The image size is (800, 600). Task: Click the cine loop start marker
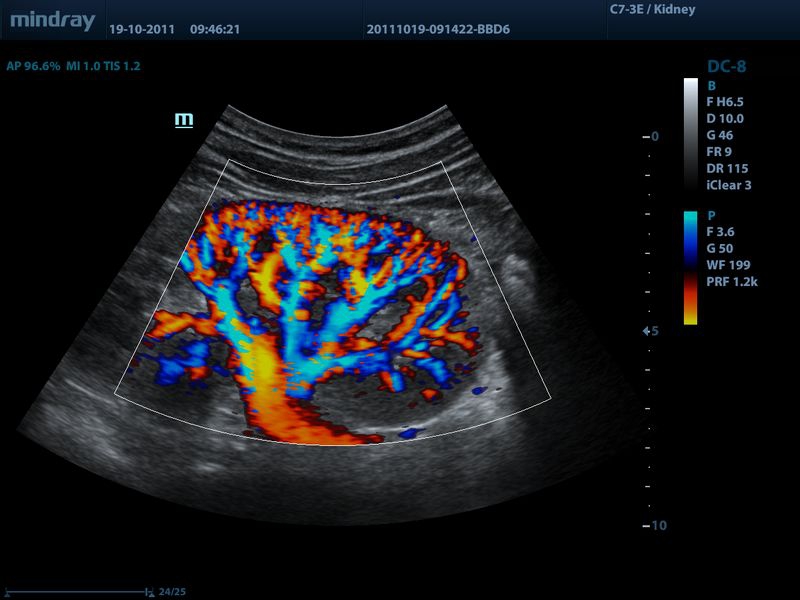click(x=5, y=592)
